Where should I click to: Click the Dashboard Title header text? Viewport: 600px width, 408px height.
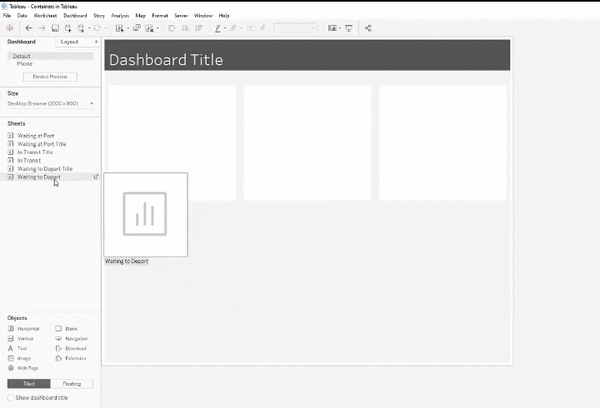pos(166,60)
